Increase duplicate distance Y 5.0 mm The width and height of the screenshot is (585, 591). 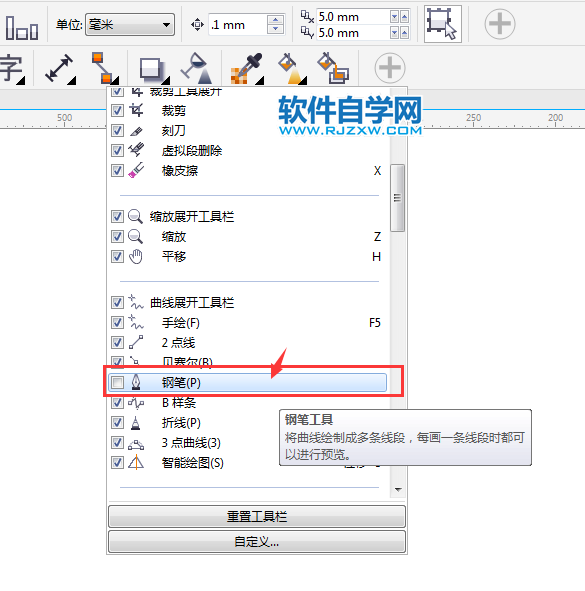click(x=404, y=33)
